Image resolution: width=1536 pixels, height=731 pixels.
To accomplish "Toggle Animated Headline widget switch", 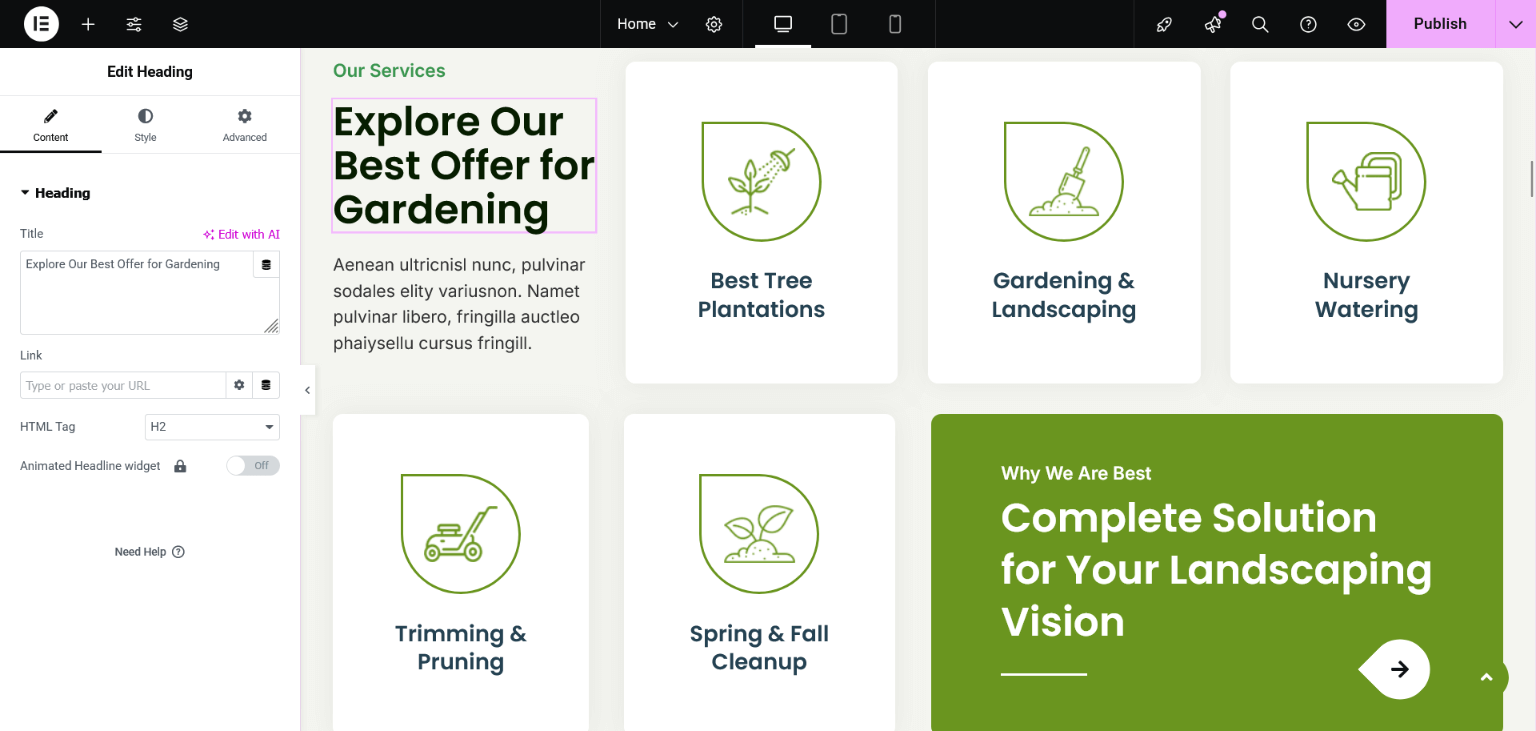I will click(x=252, y=466).
